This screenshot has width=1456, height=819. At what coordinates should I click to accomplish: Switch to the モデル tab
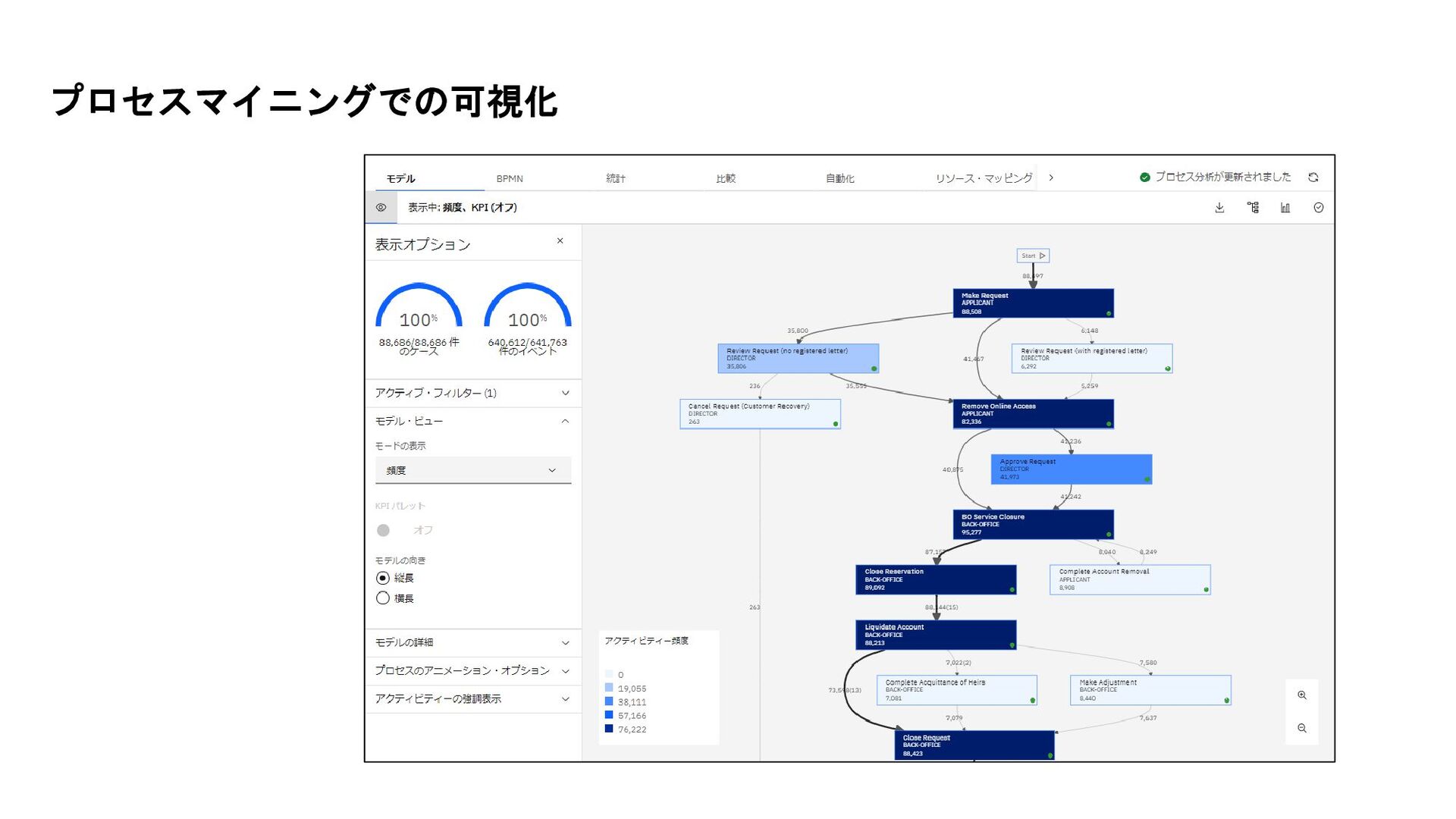[x=401, y=179]
